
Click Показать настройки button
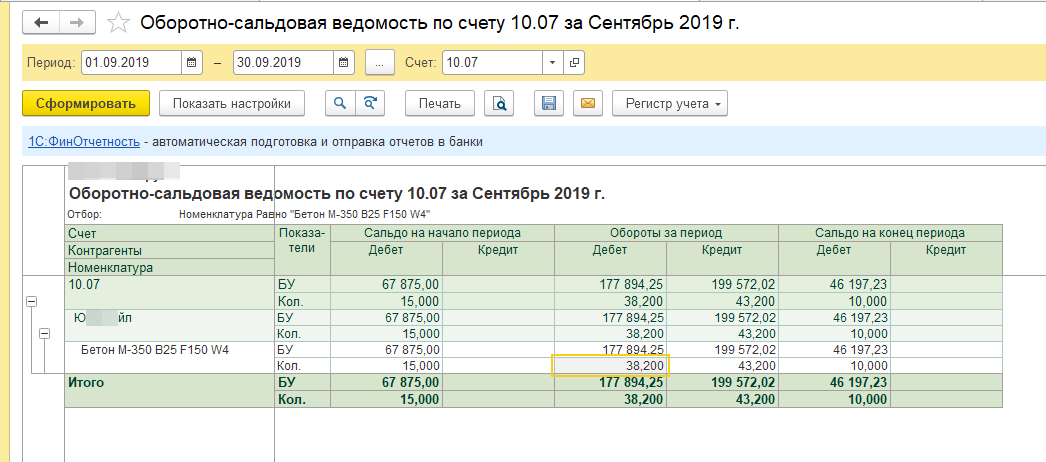pos(231,103)
